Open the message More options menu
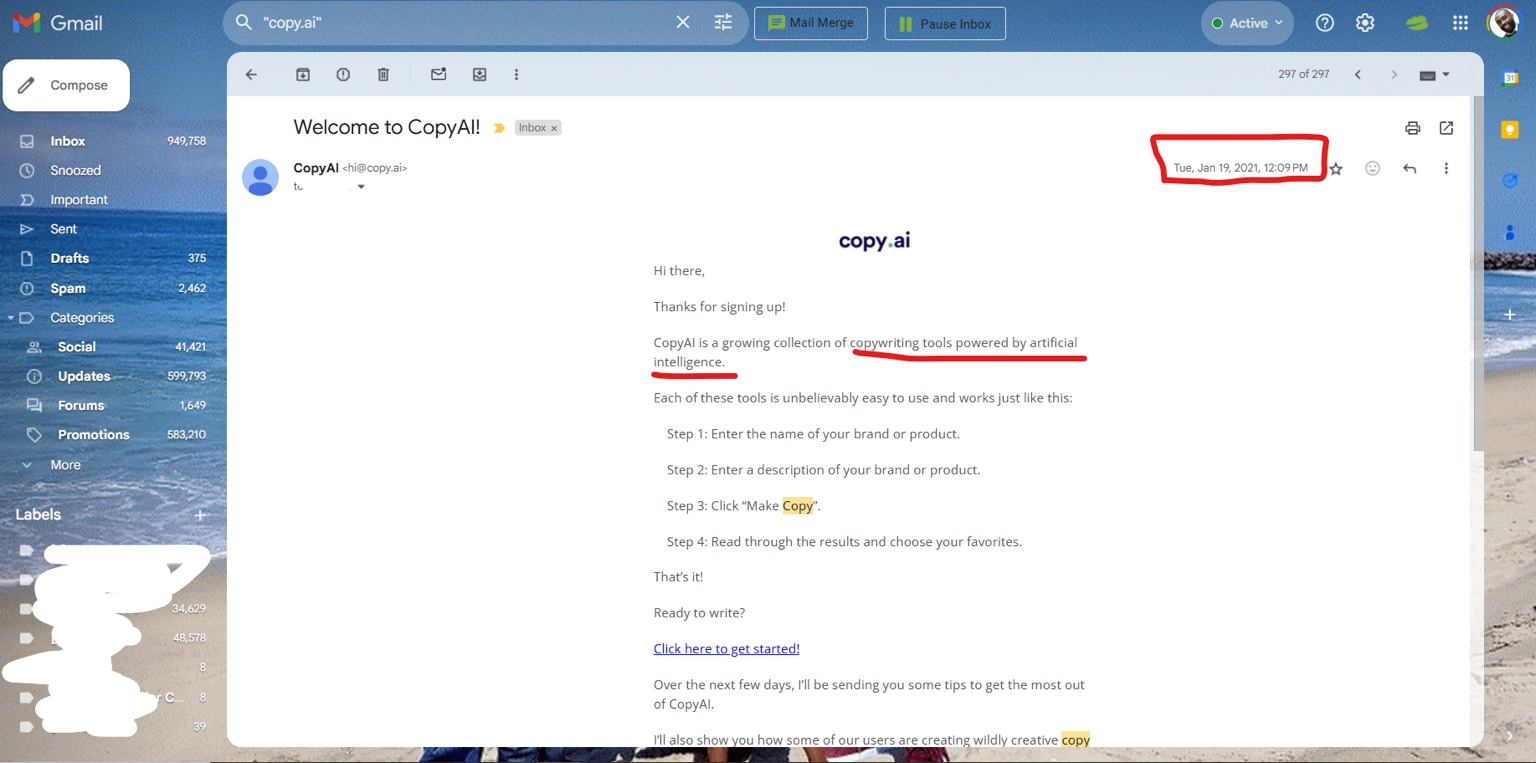This screenshot has width=1536, height=763. coord(1446,168)
